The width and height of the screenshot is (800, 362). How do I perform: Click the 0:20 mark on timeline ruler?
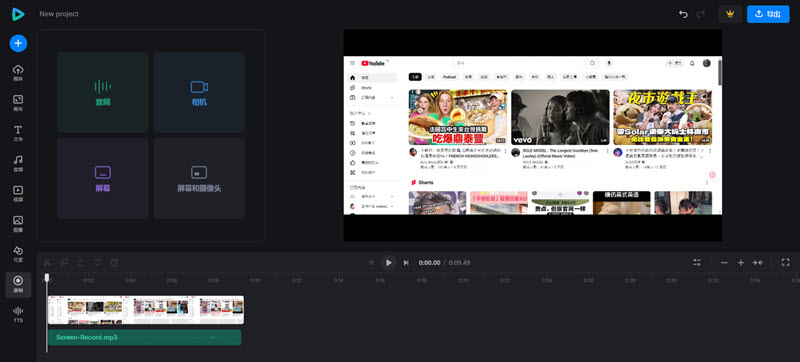click(463, 280)
